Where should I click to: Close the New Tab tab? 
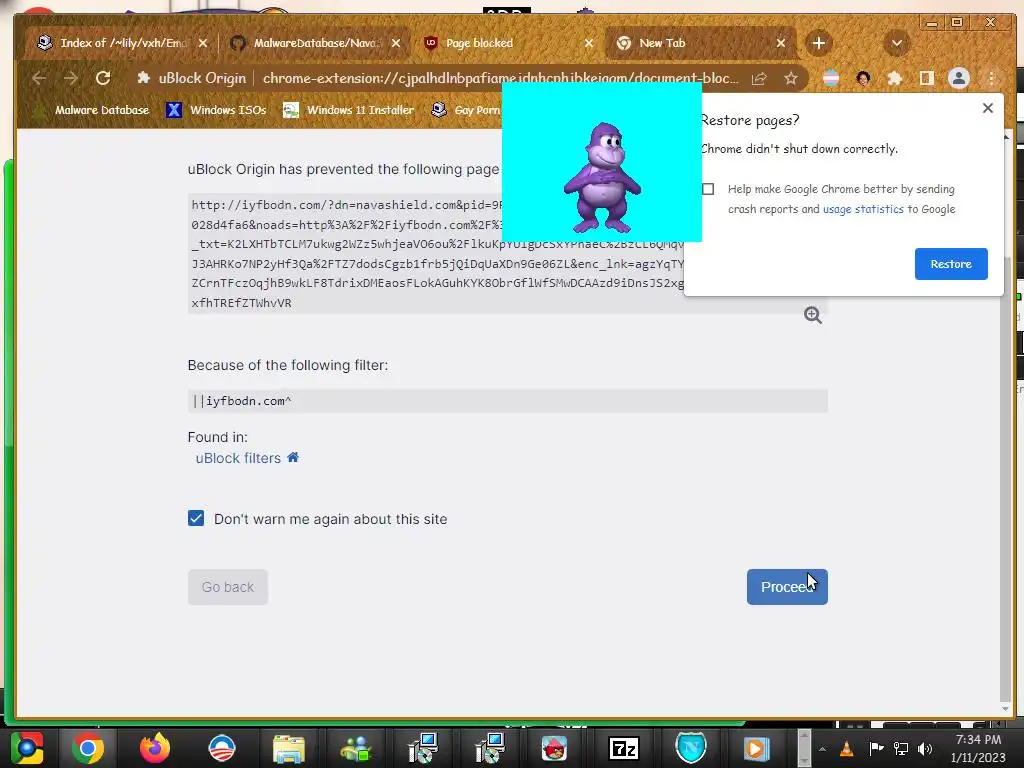[780, 43]
